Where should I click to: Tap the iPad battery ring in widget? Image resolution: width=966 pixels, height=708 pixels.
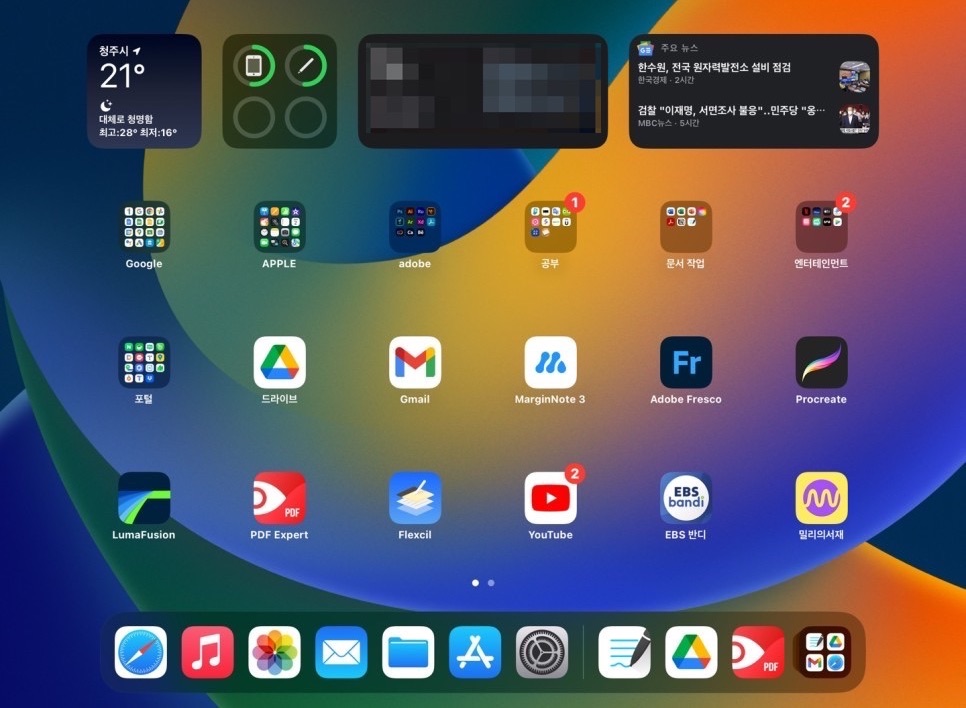tap(254, 65)
